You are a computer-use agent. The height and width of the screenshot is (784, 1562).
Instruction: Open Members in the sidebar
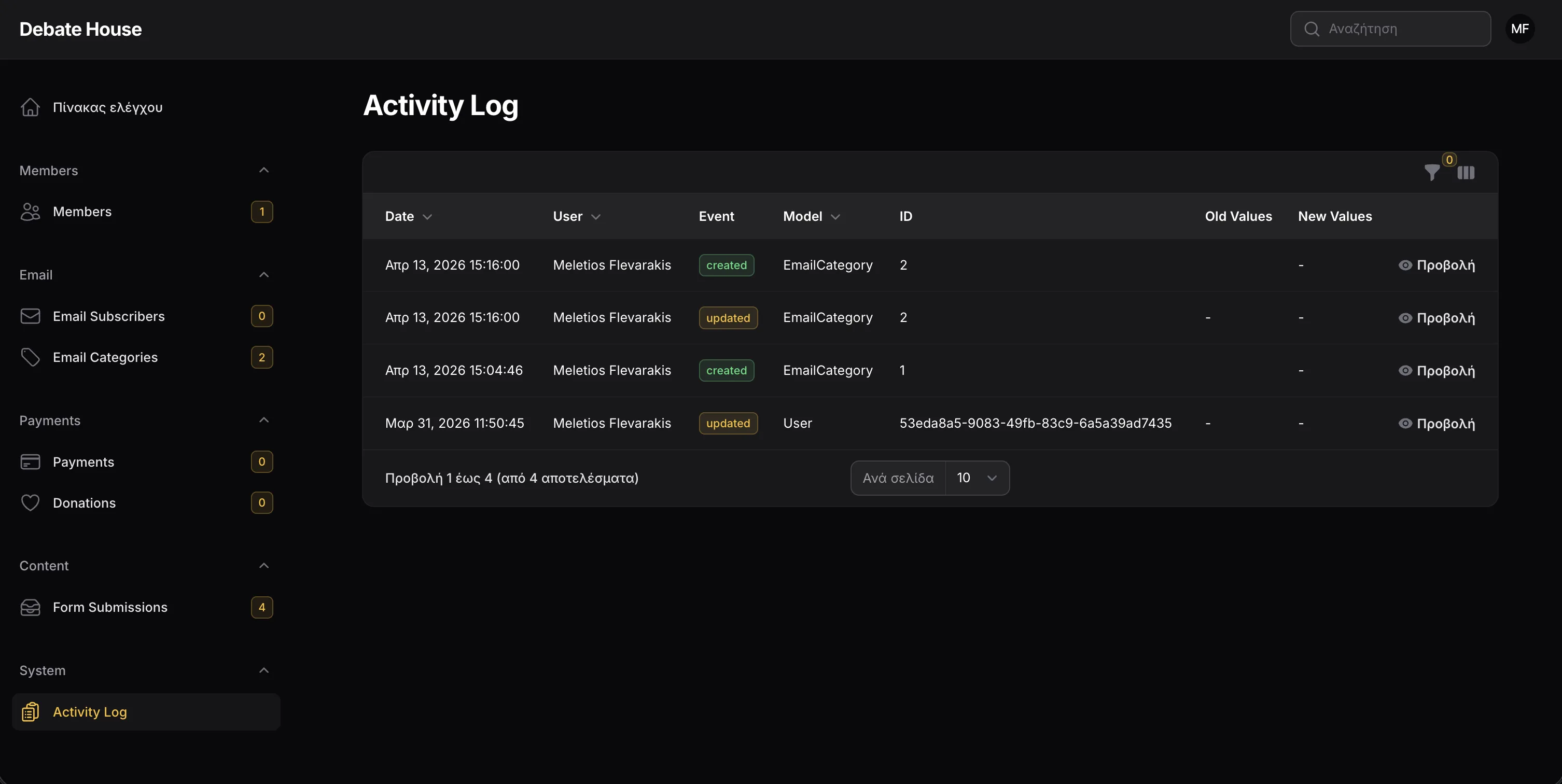82,212
